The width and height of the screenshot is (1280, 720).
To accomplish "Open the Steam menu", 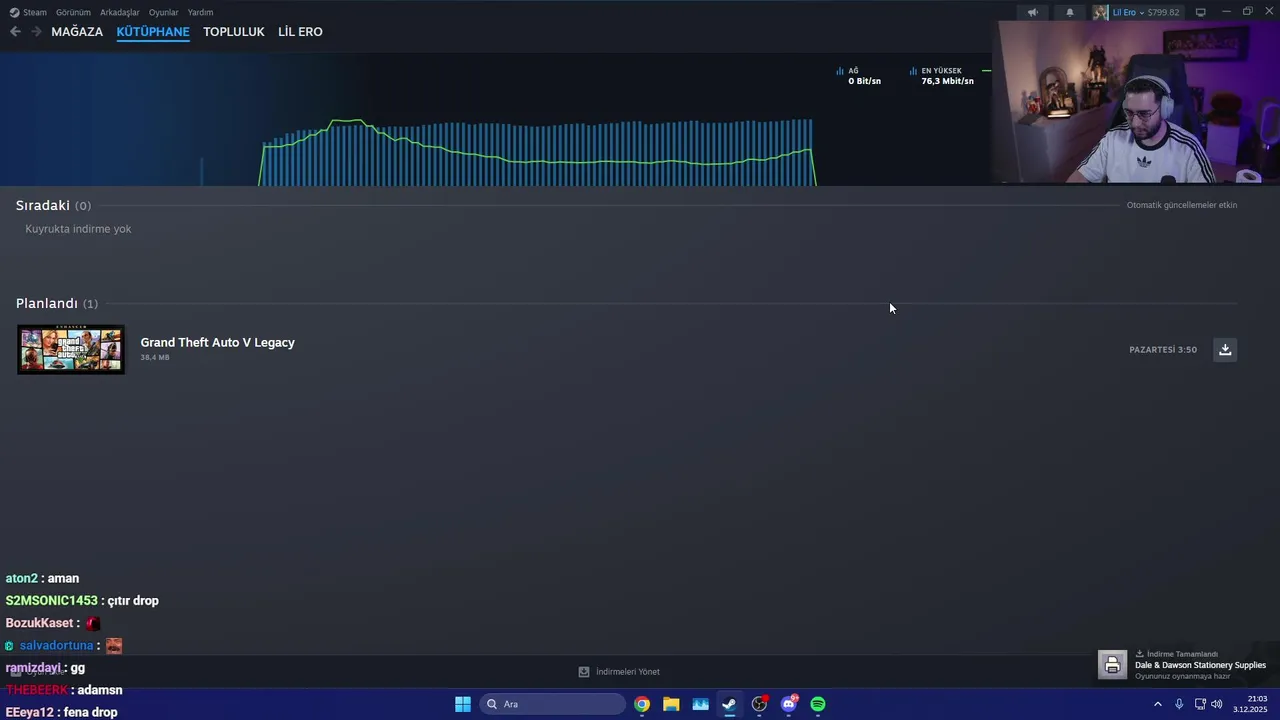I will point(35,12).
